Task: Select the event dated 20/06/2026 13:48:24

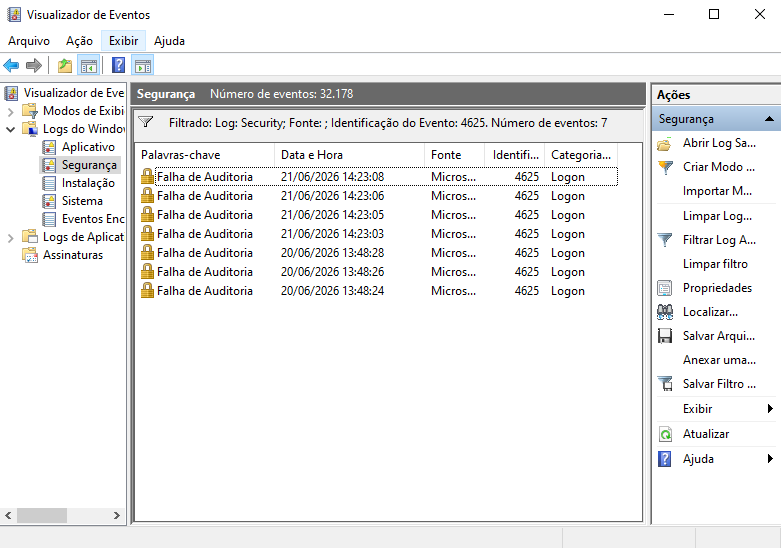Action: point(379,290)
